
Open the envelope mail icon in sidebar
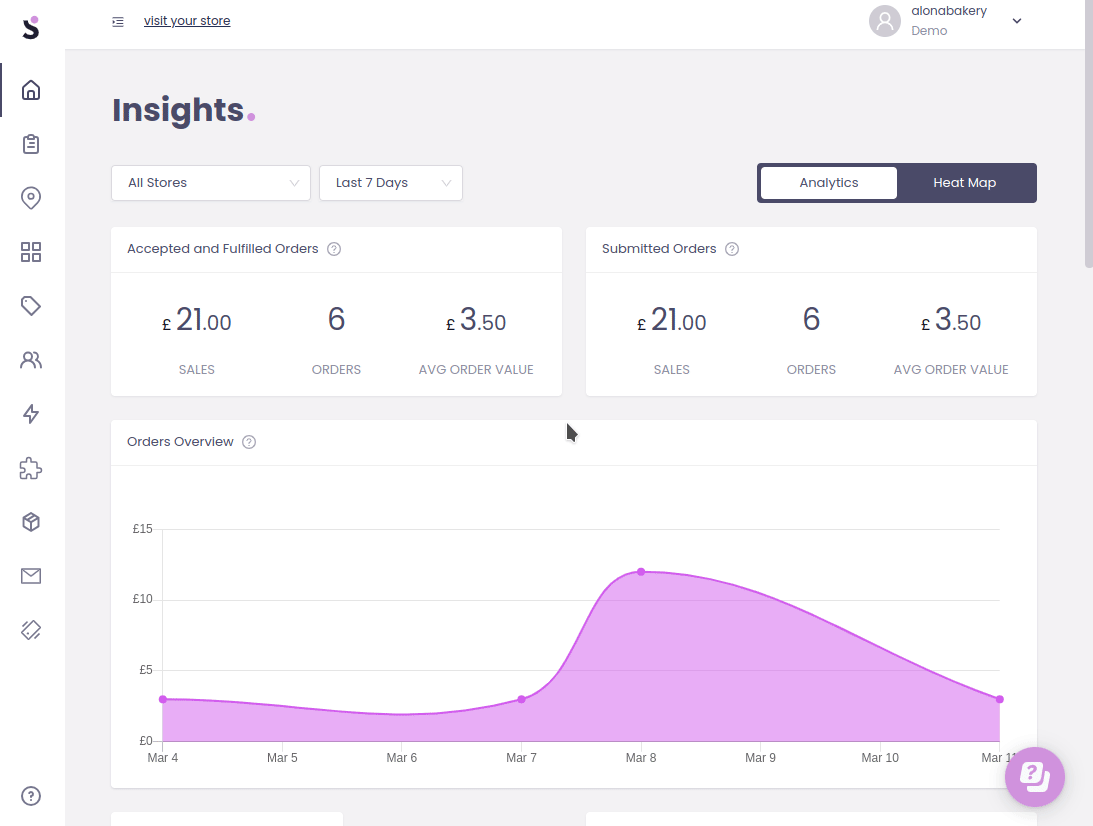click(31, 576)
